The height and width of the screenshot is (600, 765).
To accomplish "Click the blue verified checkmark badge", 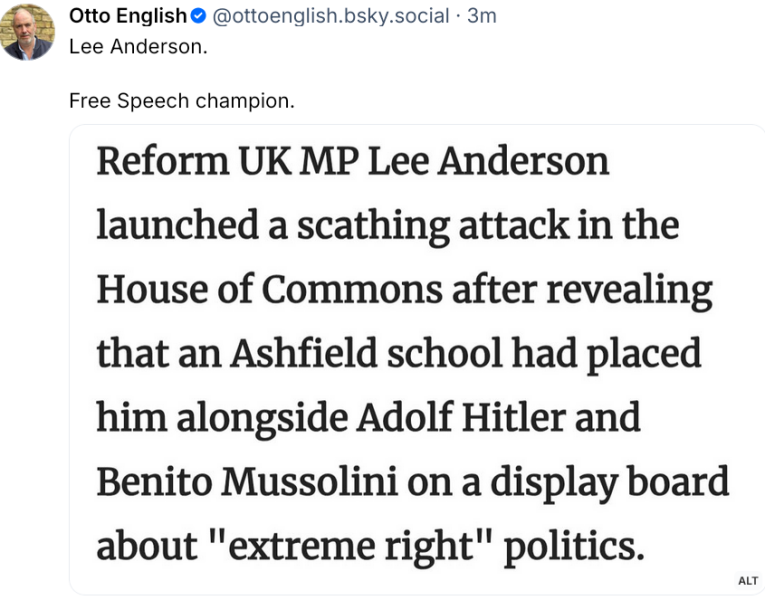I will click(x=199, y=17).
